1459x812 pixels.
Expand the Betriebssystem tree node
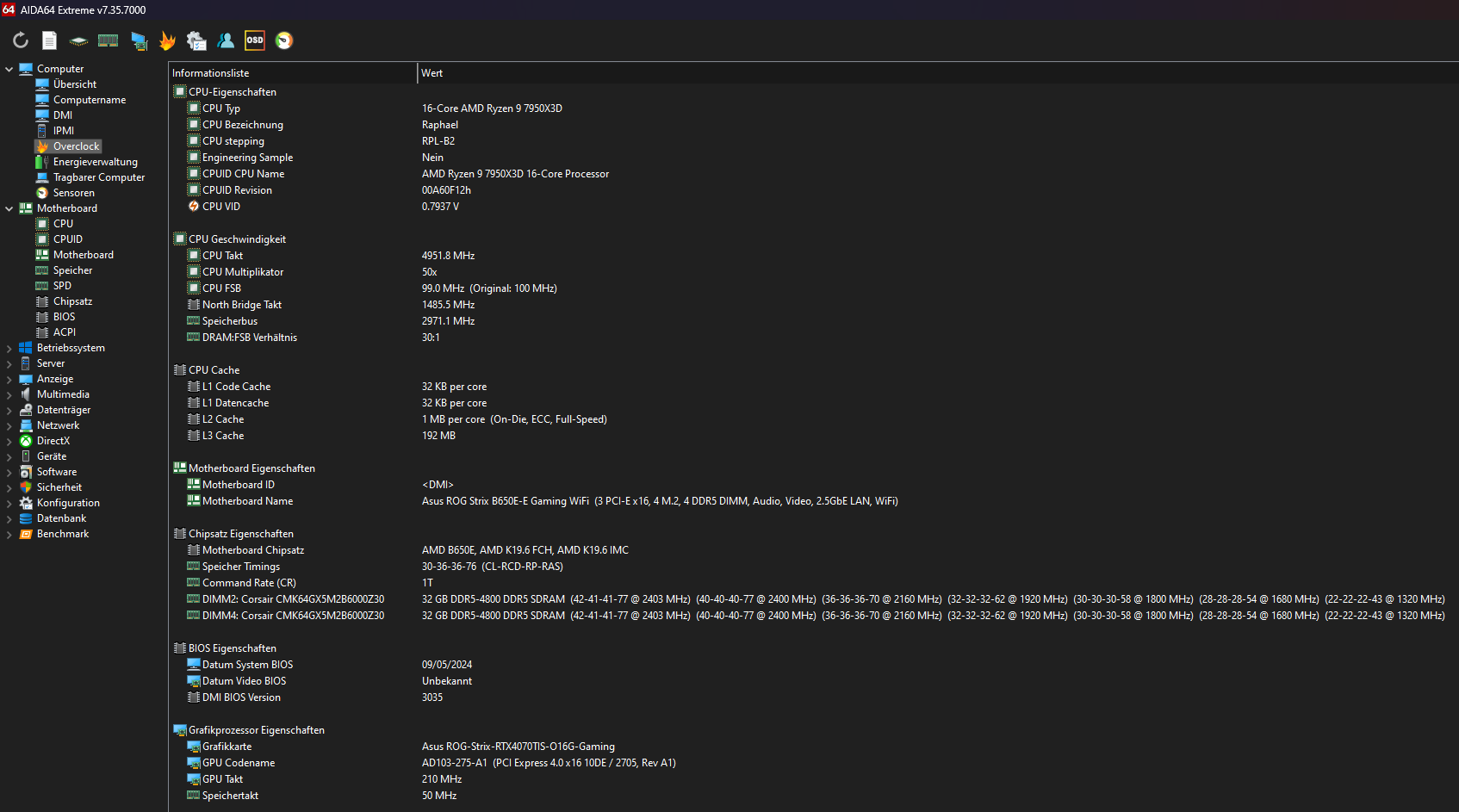click(9, 347)
